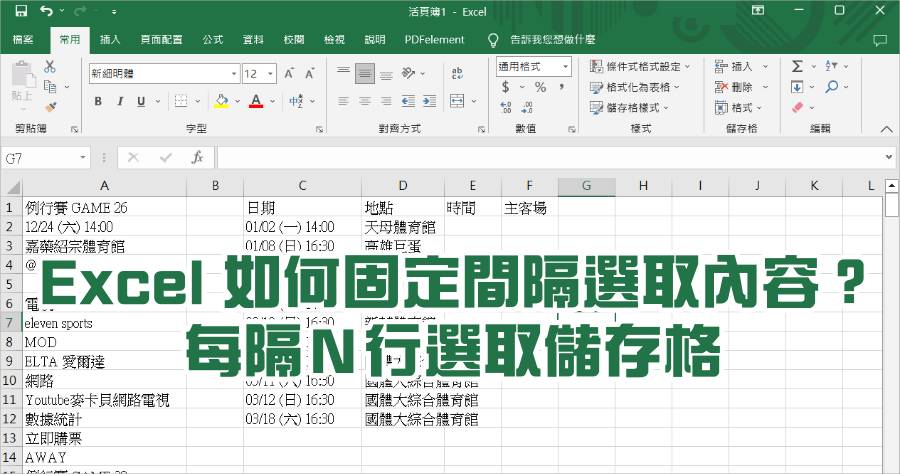Viewport: 900px width, 474px height.
Task: Apply fill color bucket
Action: point(222,102)
